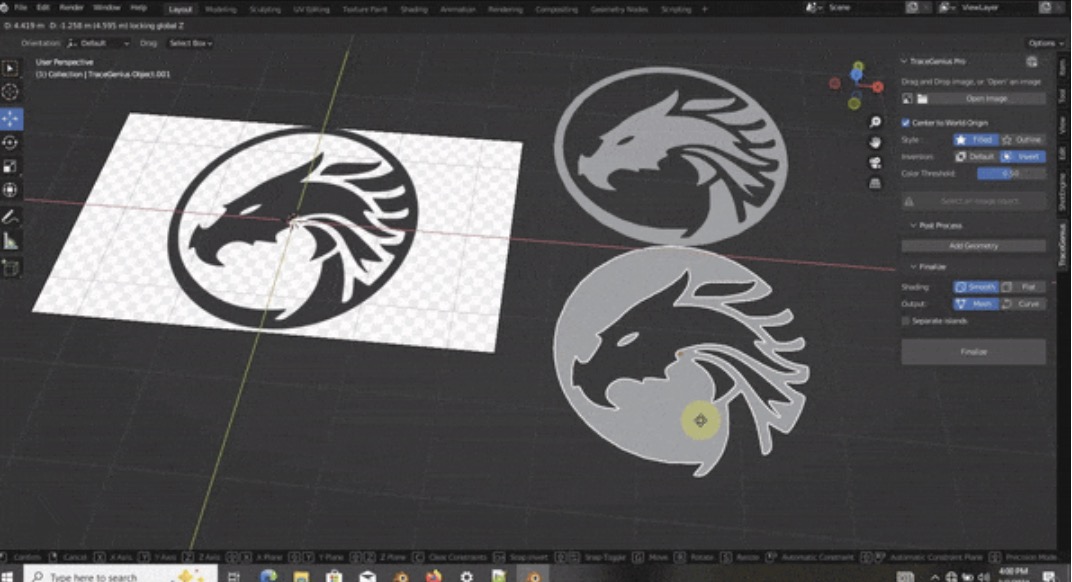The height and width of the screenshot is (582, 1072).
Task: Click the Blender logo in menu bar
Action: [5, 8]
